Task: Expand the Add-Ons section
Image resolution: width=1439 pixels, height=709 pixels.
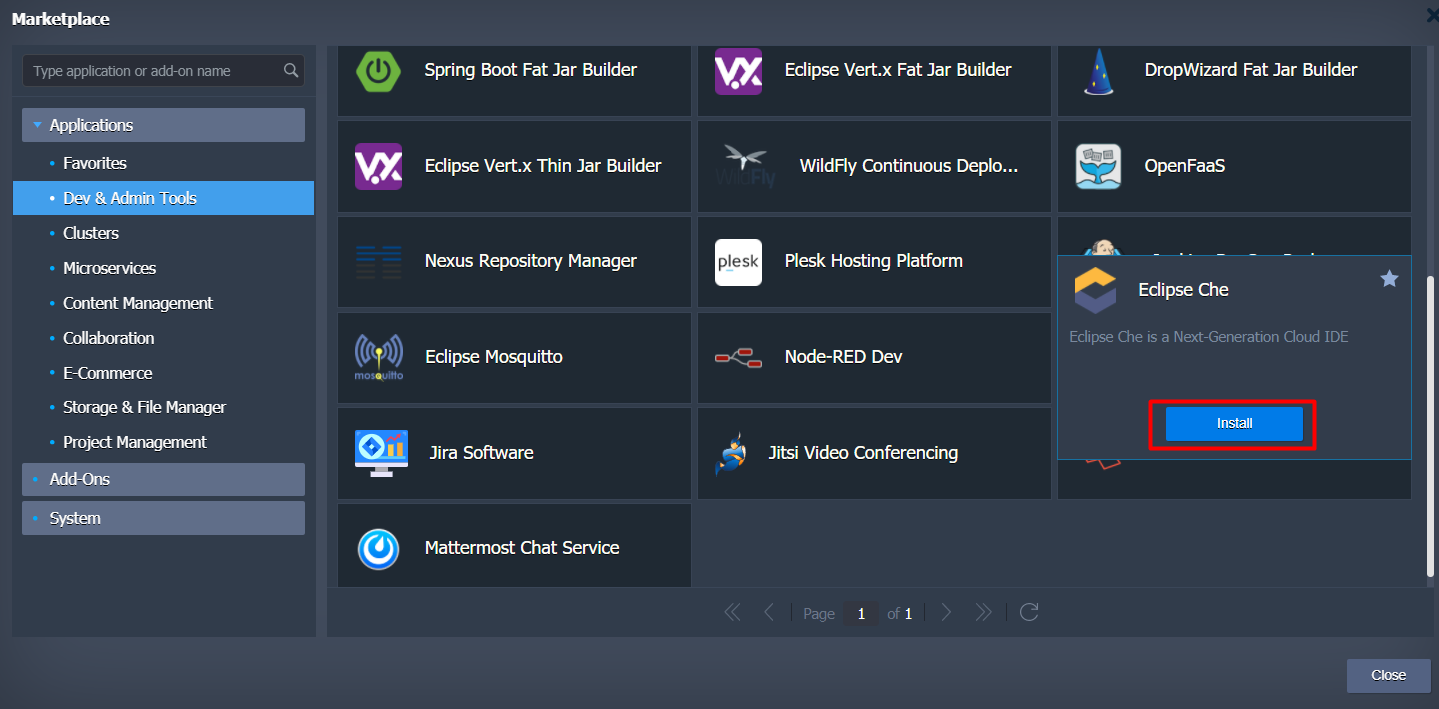Action: tap(163, 479)
